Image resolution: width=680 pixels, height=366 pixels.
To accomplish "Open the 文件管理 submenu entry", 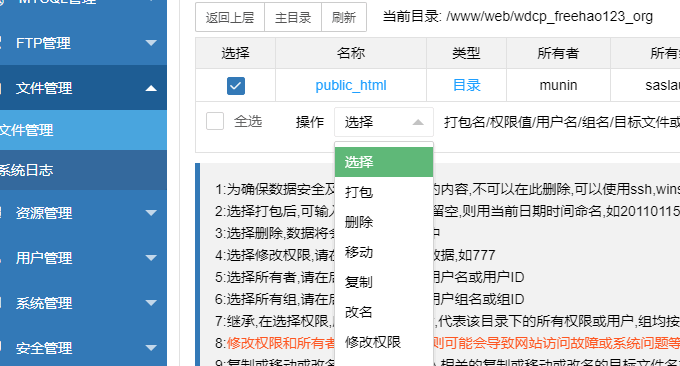I will click(x=83, y=130).
